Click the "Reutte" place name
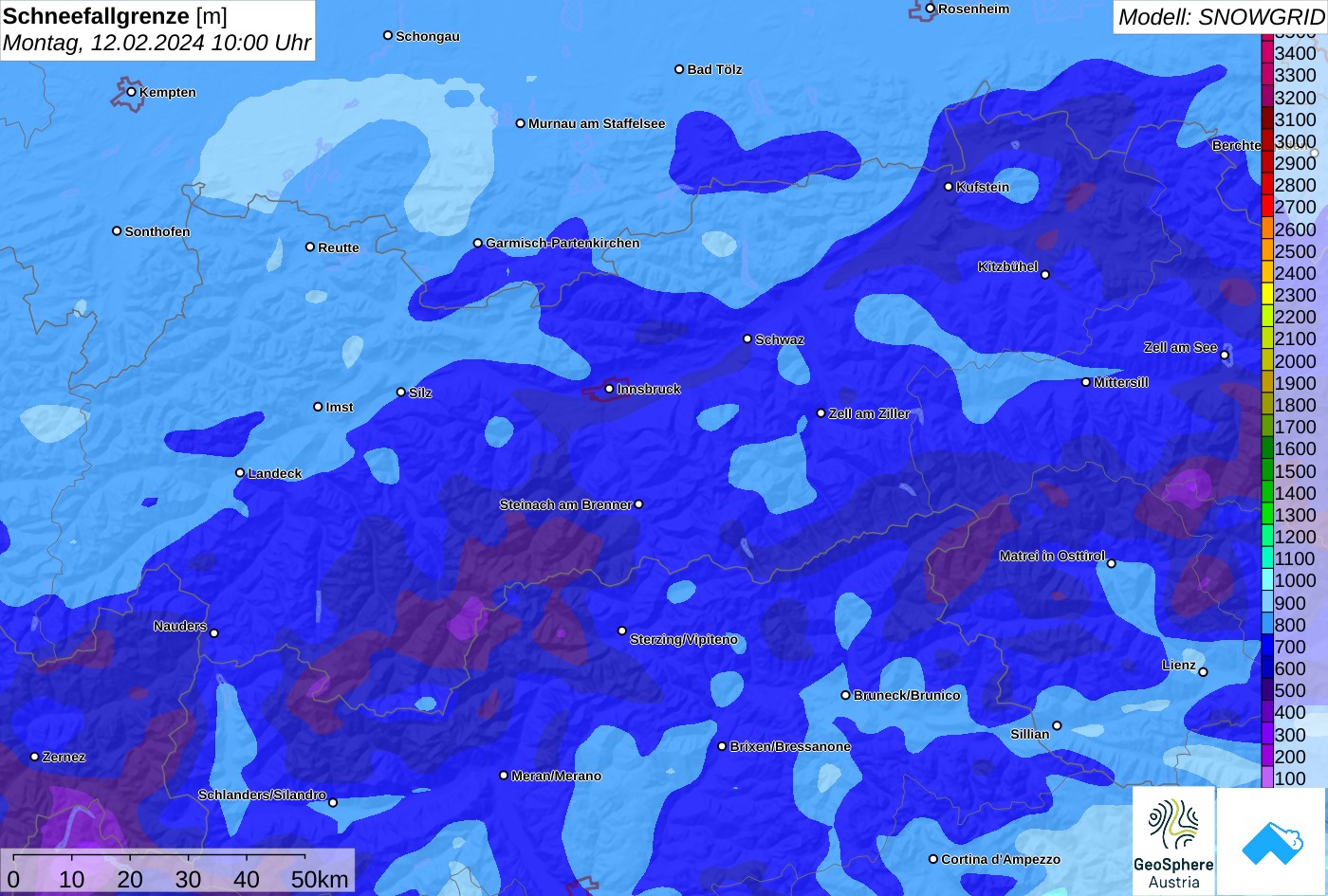 point(339,247)
